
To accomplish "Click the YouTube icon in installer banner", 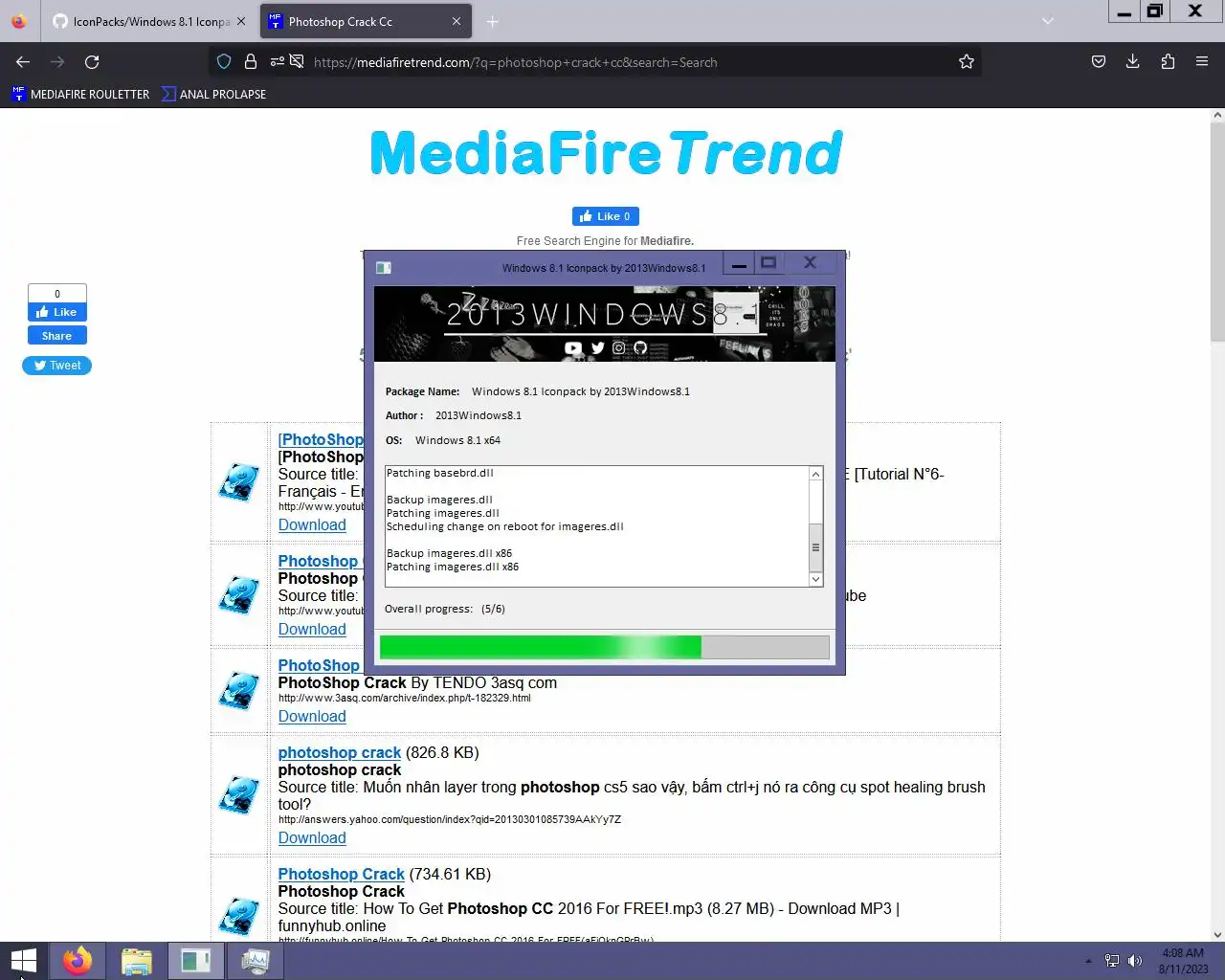I will (573, 348).
